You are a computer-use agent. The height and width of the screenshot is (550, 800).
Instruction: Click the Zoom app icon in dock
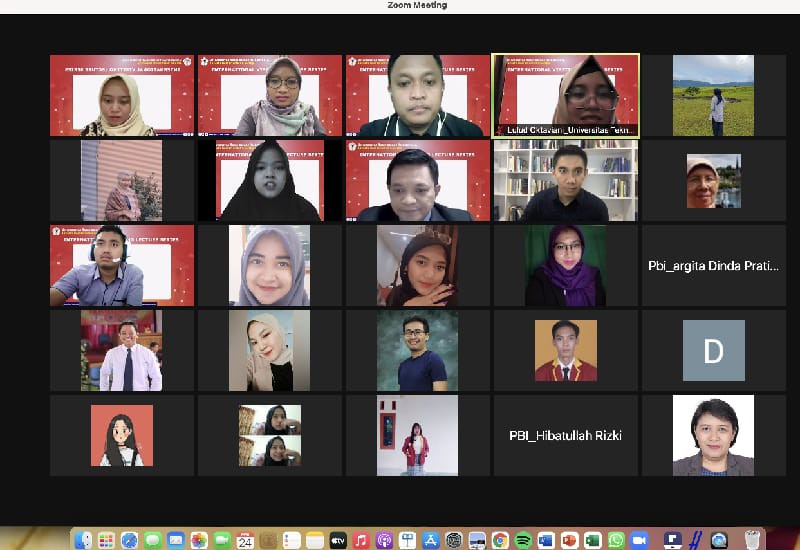[639, 540]
